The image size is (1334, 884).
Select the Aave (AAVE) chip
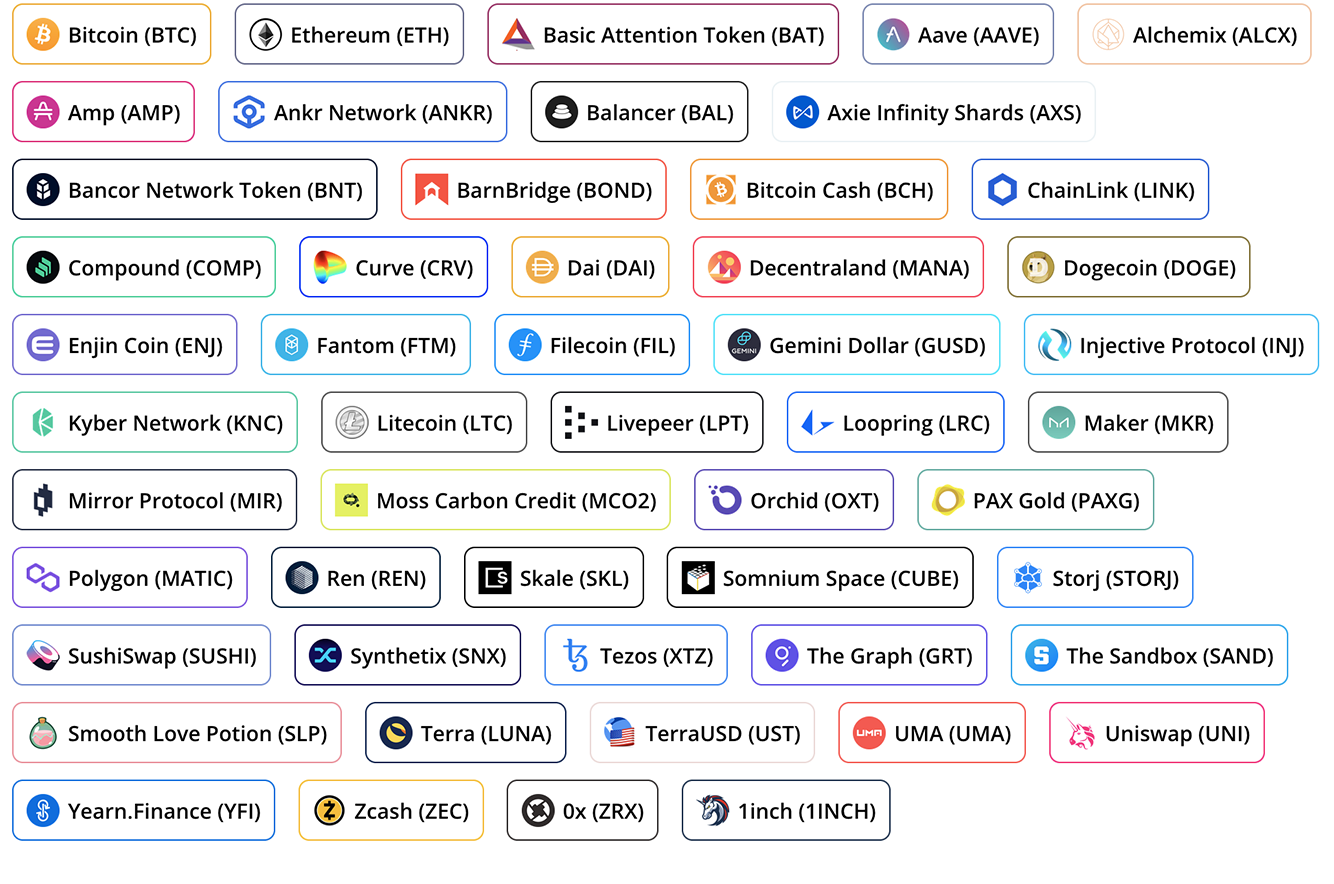pos(958,34)
